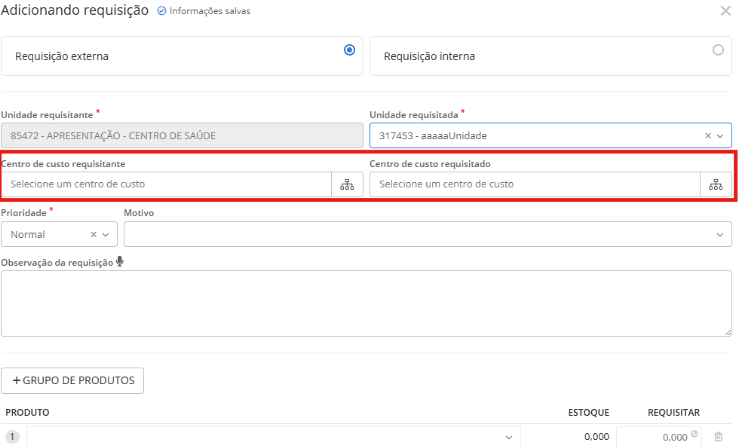
Task: Open hierarchy picker for Centro de custo requisitado
Action: (x=716, y=185)
